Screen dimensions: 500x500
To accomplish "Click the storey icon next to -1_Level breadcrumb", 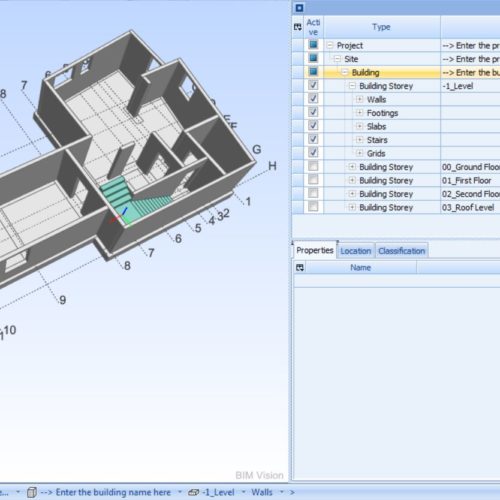I will pos(194,492).
